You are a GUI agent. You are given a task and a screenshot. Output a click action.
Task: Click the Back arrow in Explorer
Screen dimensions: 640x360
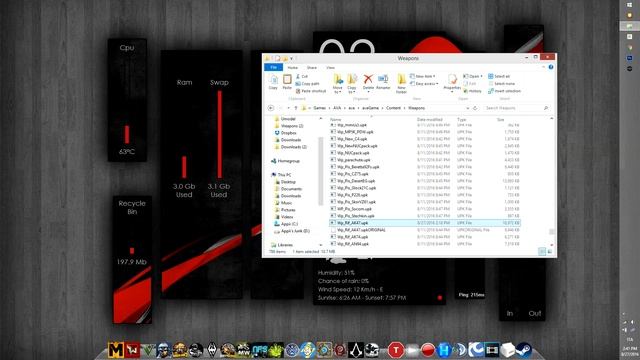point(271,108)
